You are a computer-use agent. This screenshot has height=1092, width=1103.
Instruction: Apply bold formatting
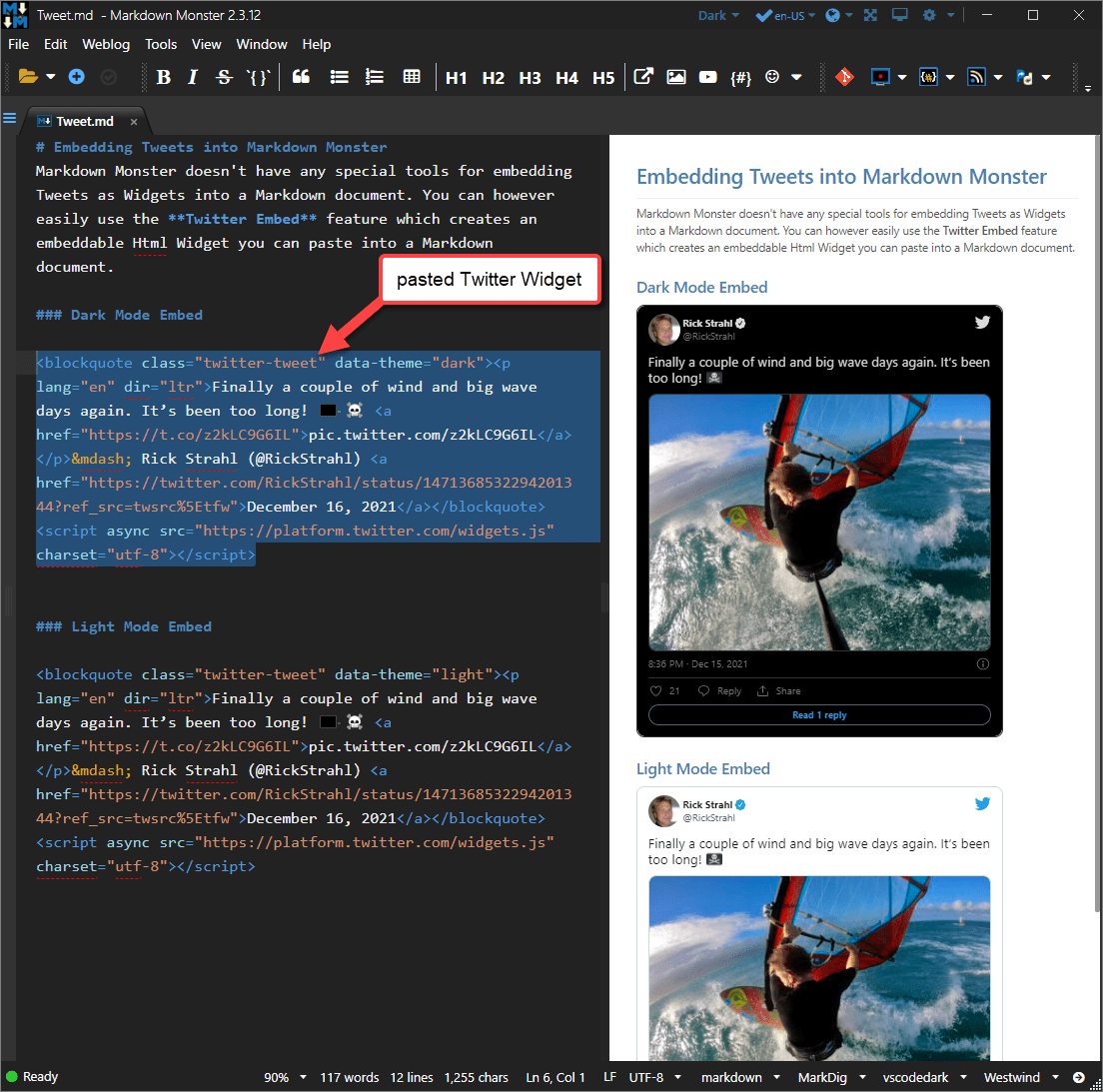(x=163, y=77)
